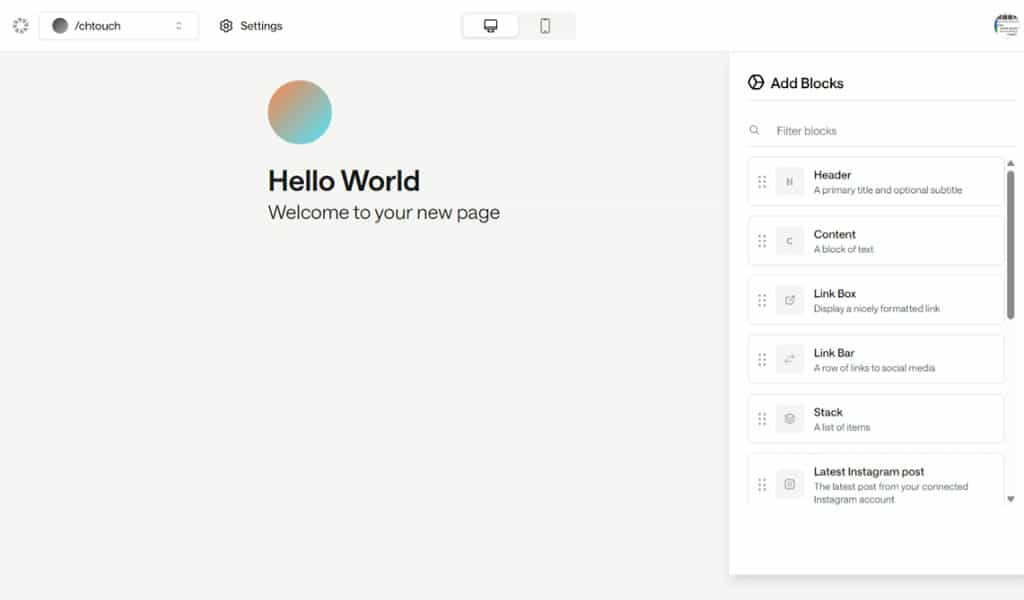Click the Add Blocks heading text

(x=807, y=83)
